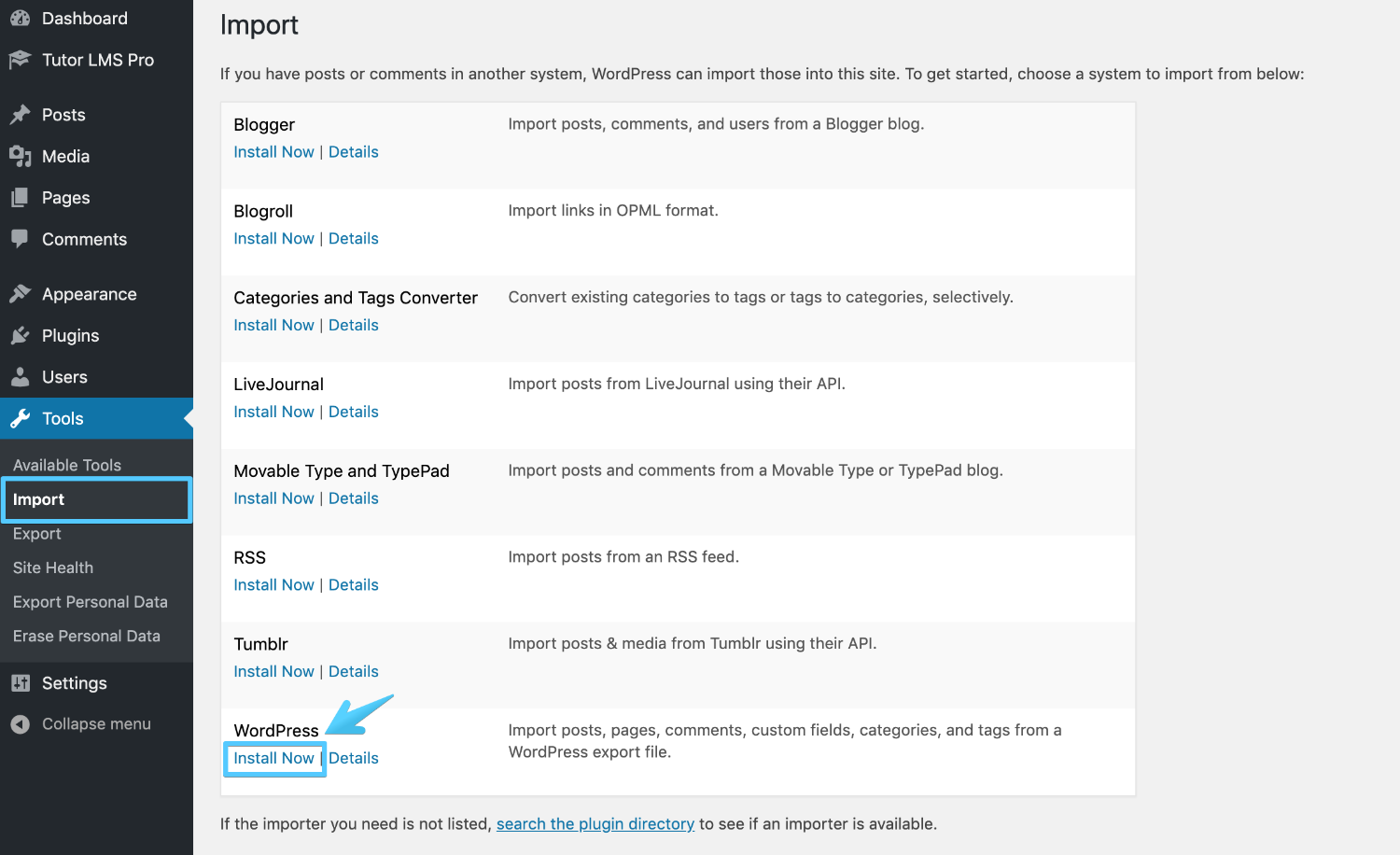Screen dimensions: 1400x855
Task: Click the Tutor LMS Pro graduation cap icon
Action: pos(20,60)
